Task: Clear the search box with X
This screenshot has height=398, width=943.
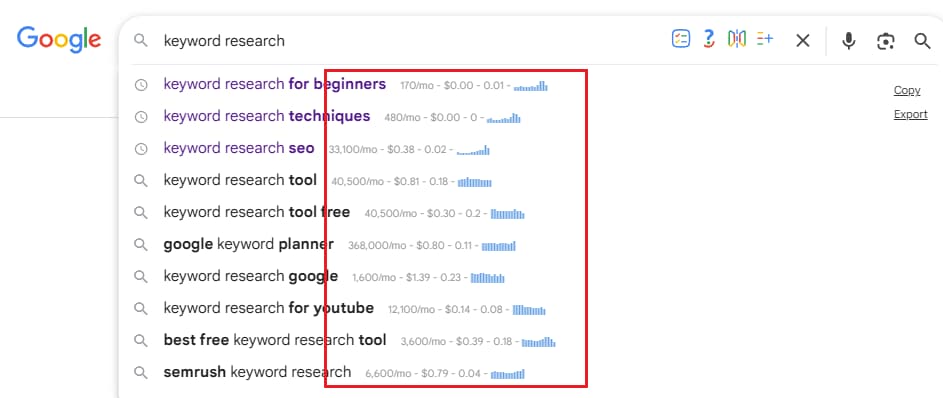Action: [x=803, y=41]
